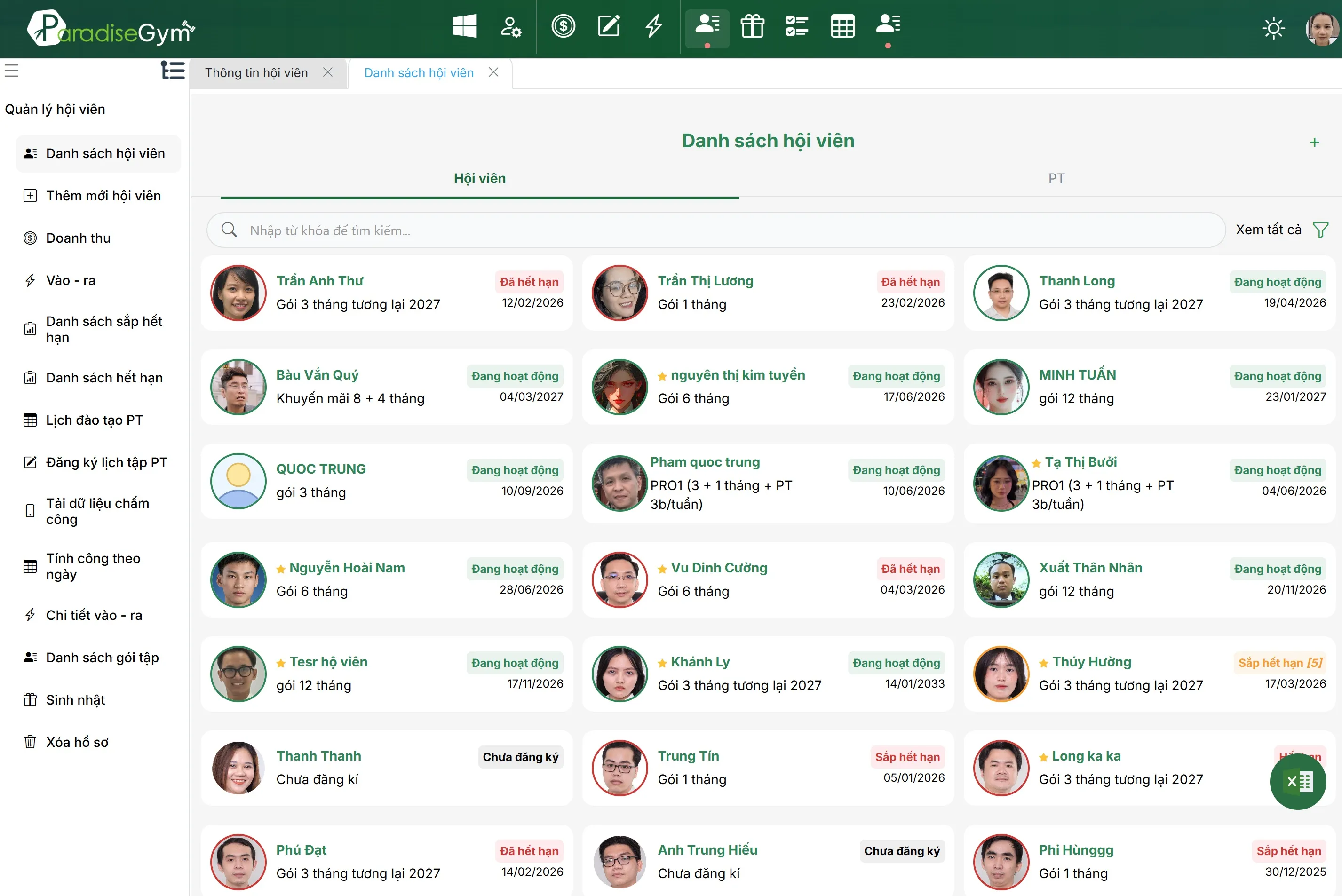The image size is (1342, 896).
Task: Open member Thanh Long's name link
Action: pos(1076,281)
